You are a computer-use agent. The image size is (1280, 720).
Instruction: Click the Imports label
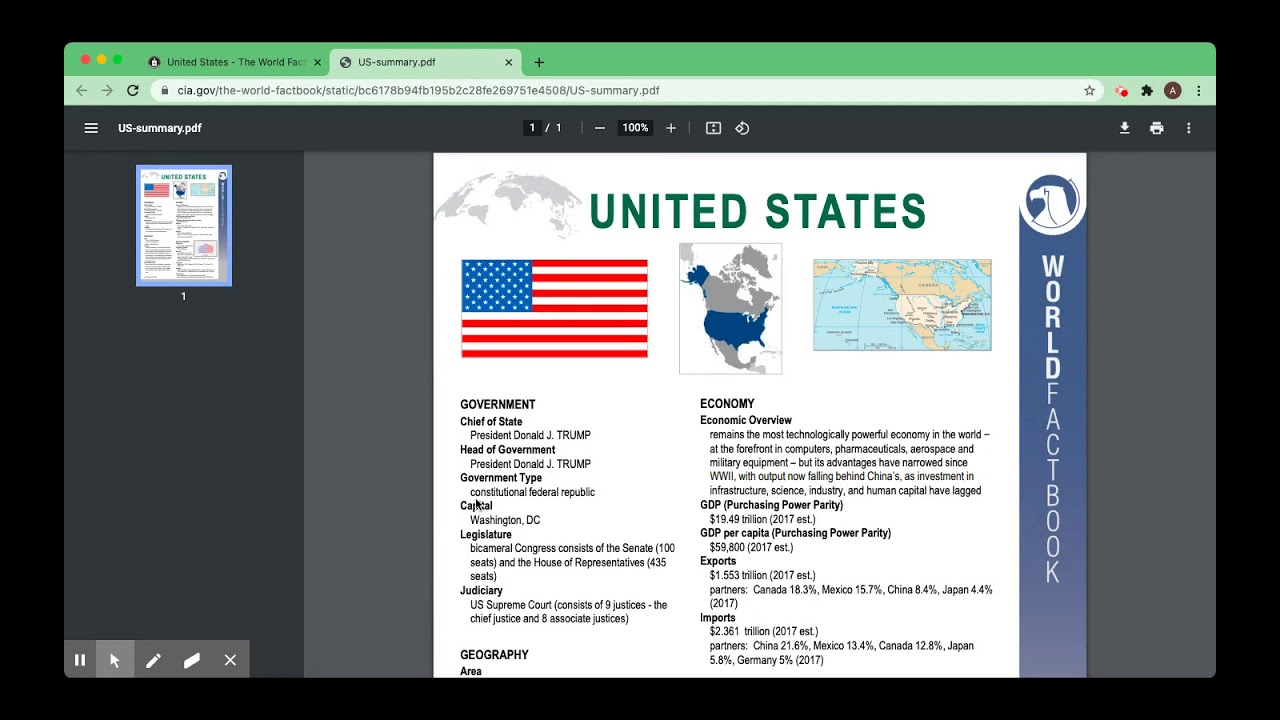717,618
